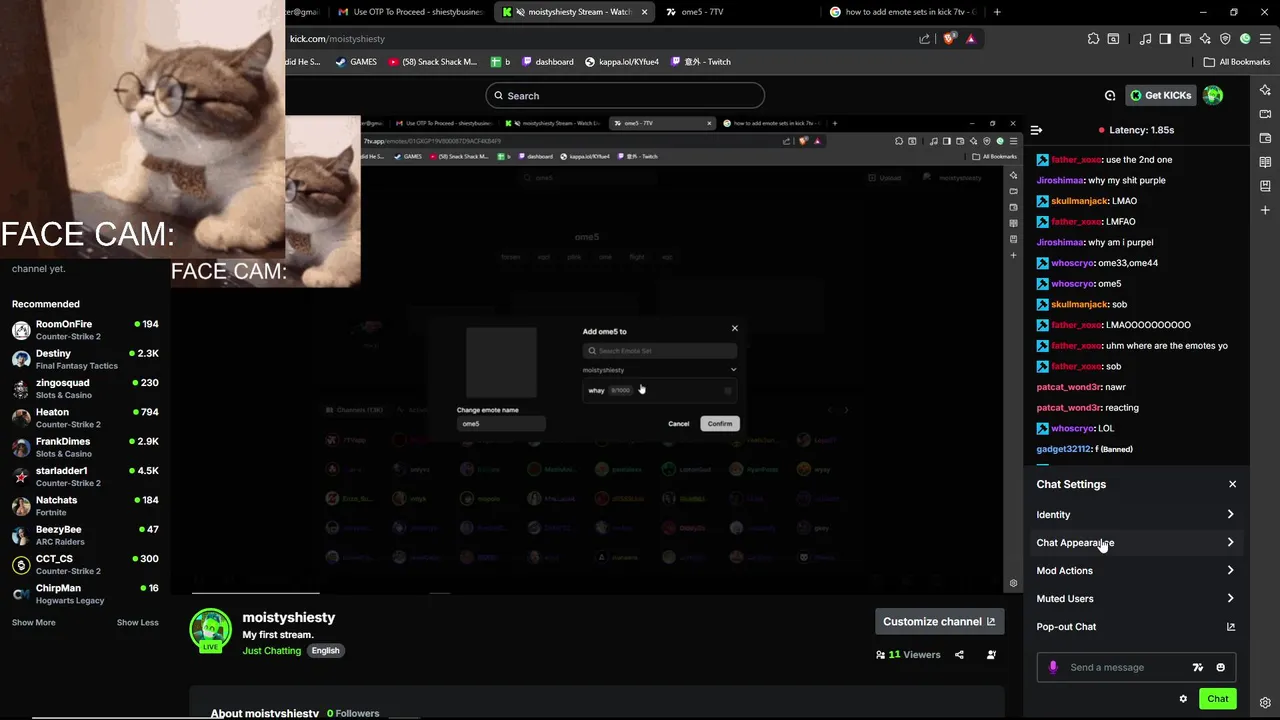Expand the Mod Actions arrow
1280x720 pixels.
click(x=1230, y=571)
